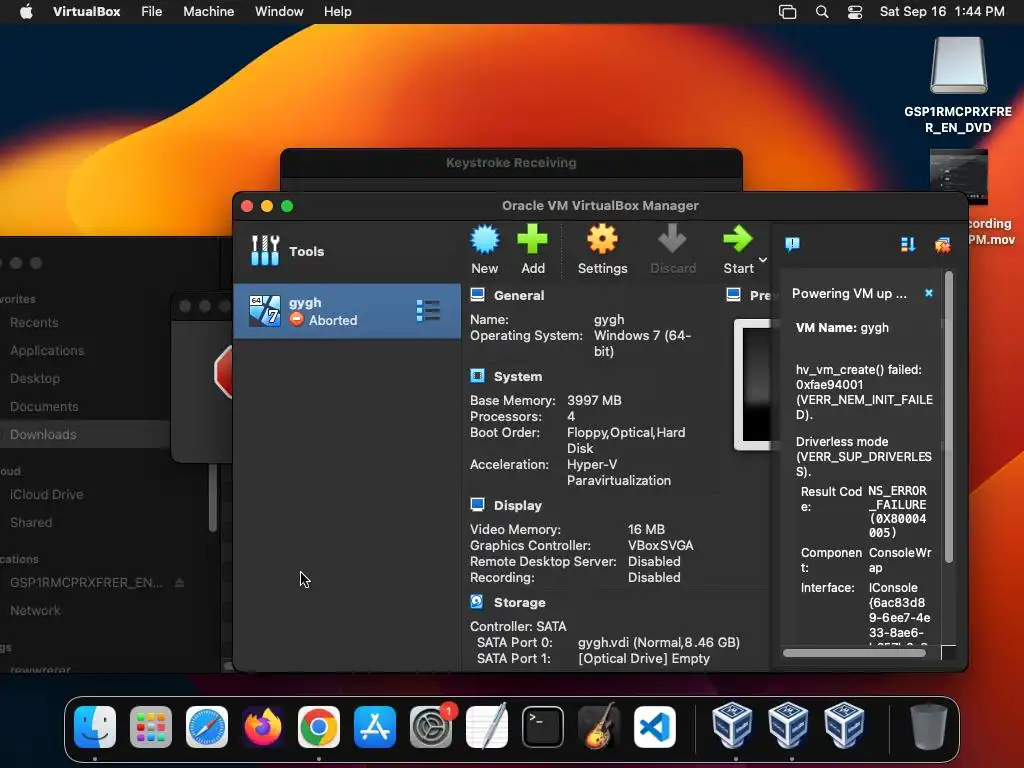Open the Apple menu
The image size is (1024, 768).
click(26, 12)
